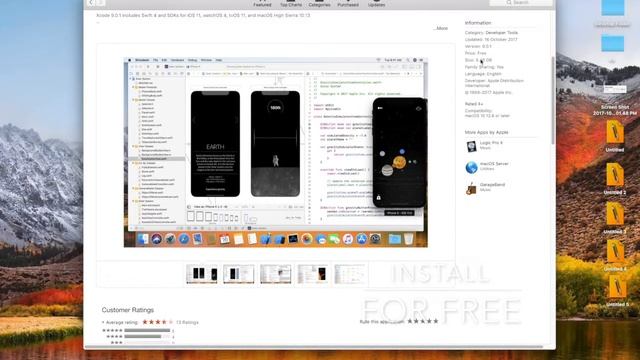This screenshot has height=360, width=640.
Task: Open the Developer Tools category link
Action: coord(502,33)
